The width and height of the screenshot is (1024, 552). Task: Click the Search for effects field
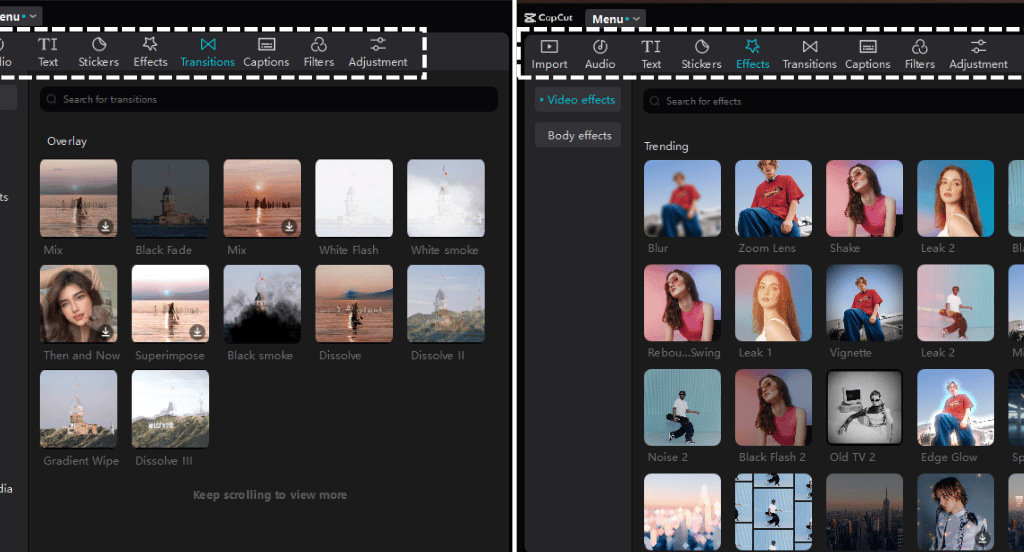833,101
